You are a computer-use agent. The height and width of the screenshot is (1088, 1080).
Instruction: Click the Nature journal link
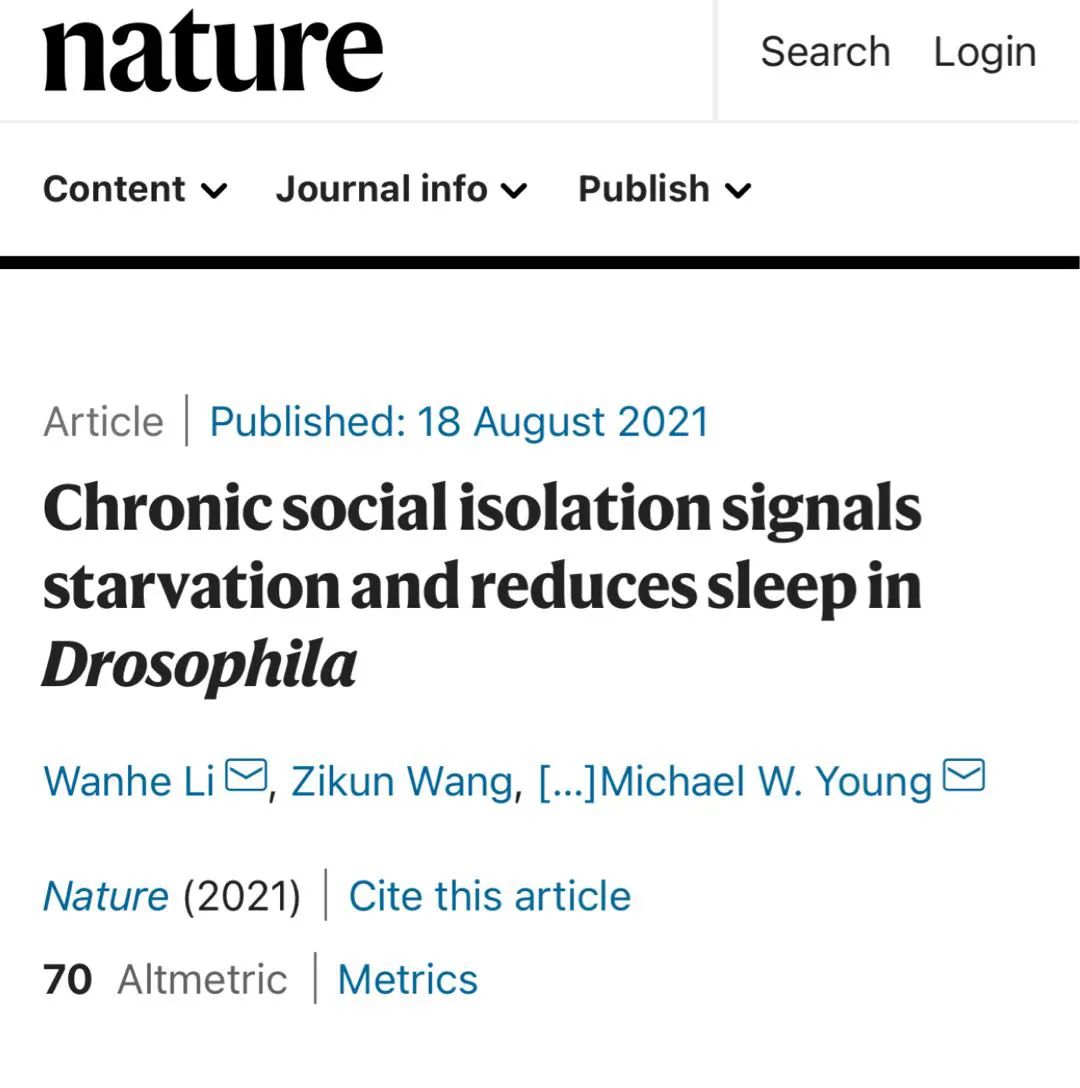point(105,896)
